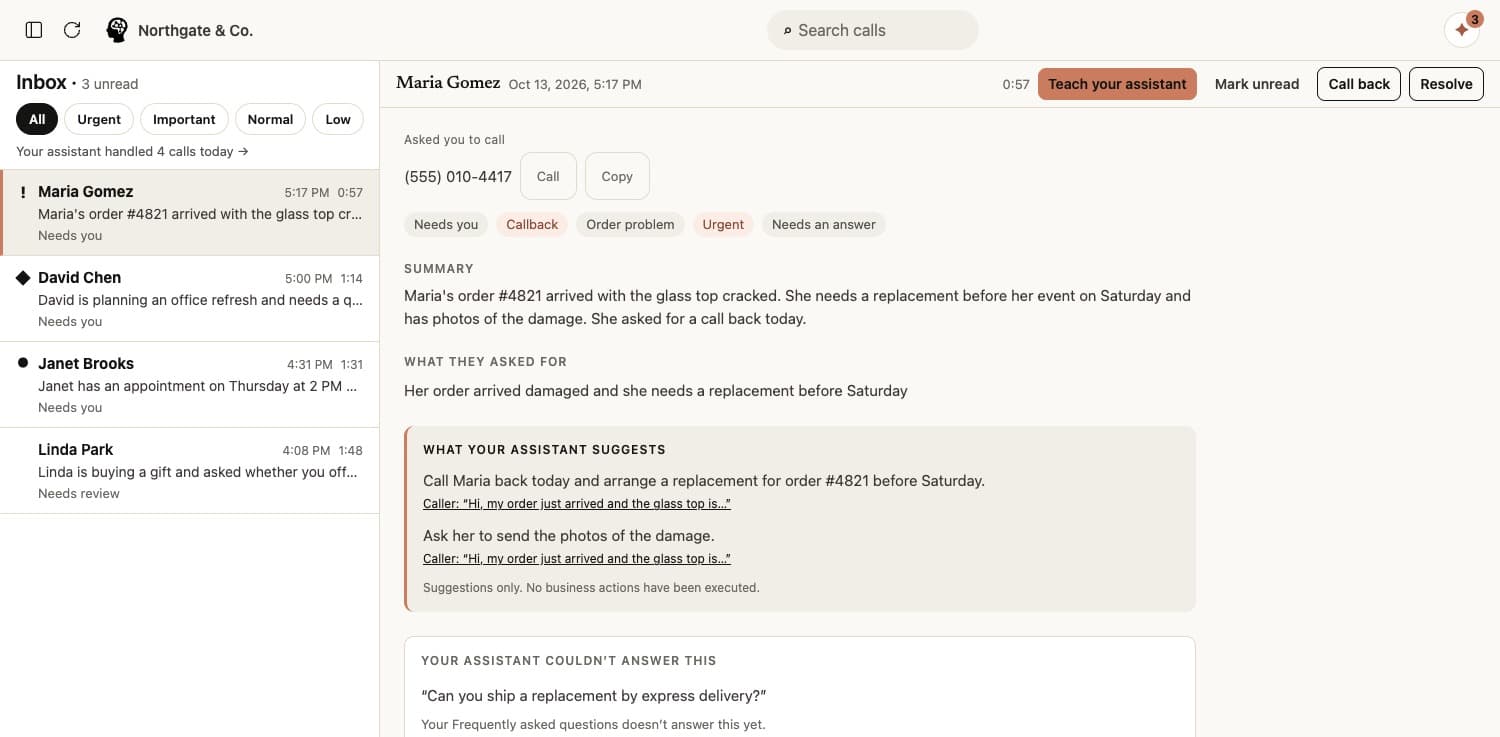Click the Maria Gomez name in call header

click(448, 83)
